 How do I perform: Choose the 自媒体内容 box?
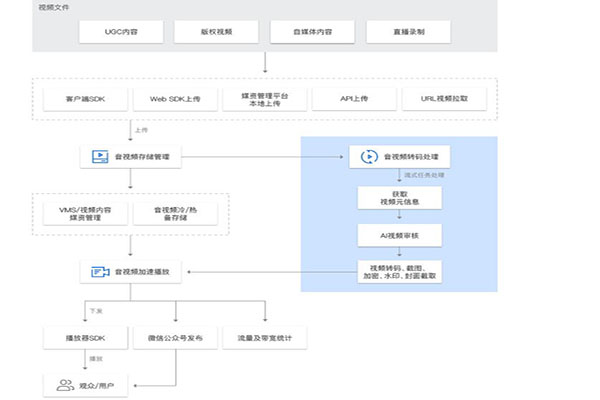point(313,32)
